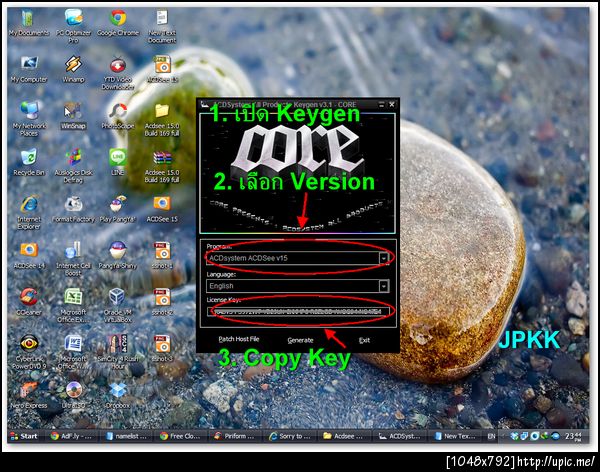Switch to the Sorry to... Internet Explorer taskbar item
Viewport: 600px width, 472px height.
click(x=290, y=436)
